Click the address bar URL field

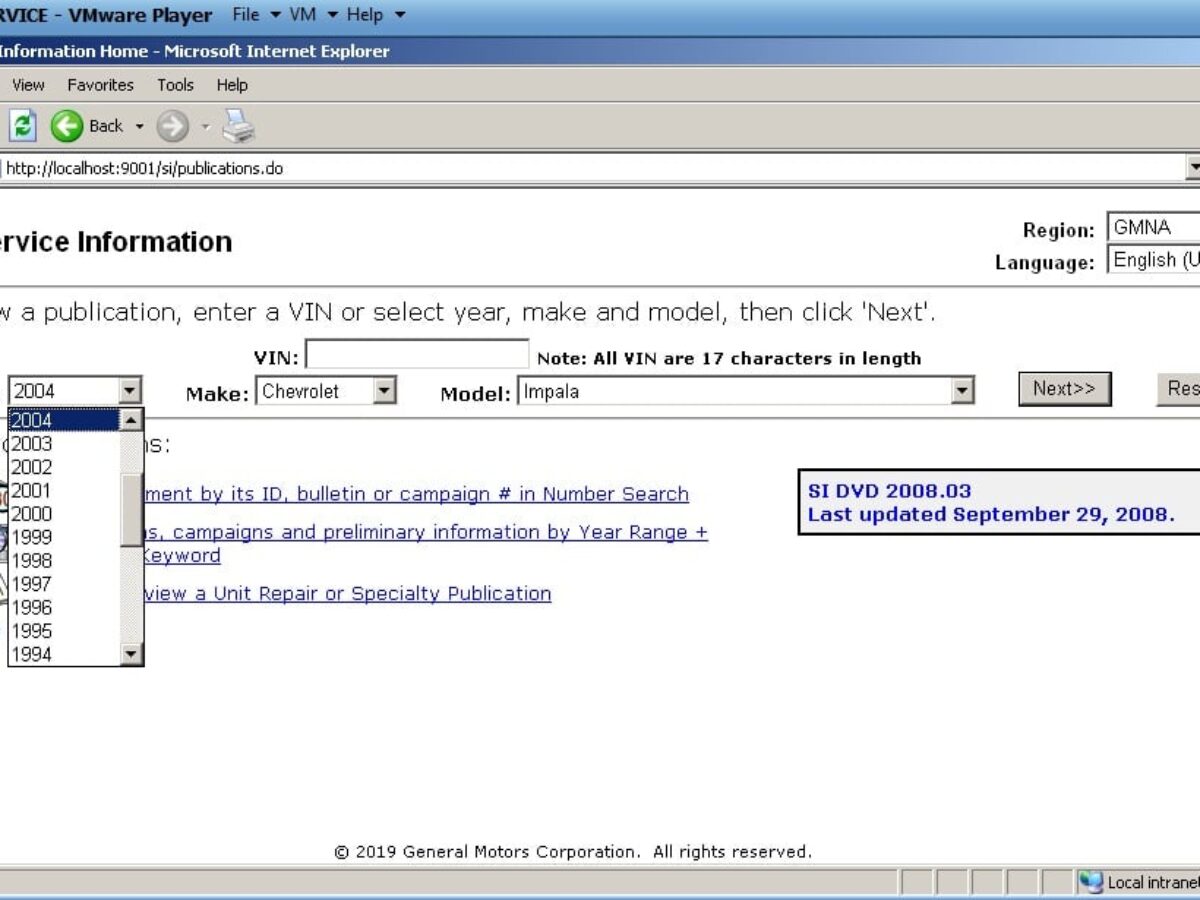point(592,168)
